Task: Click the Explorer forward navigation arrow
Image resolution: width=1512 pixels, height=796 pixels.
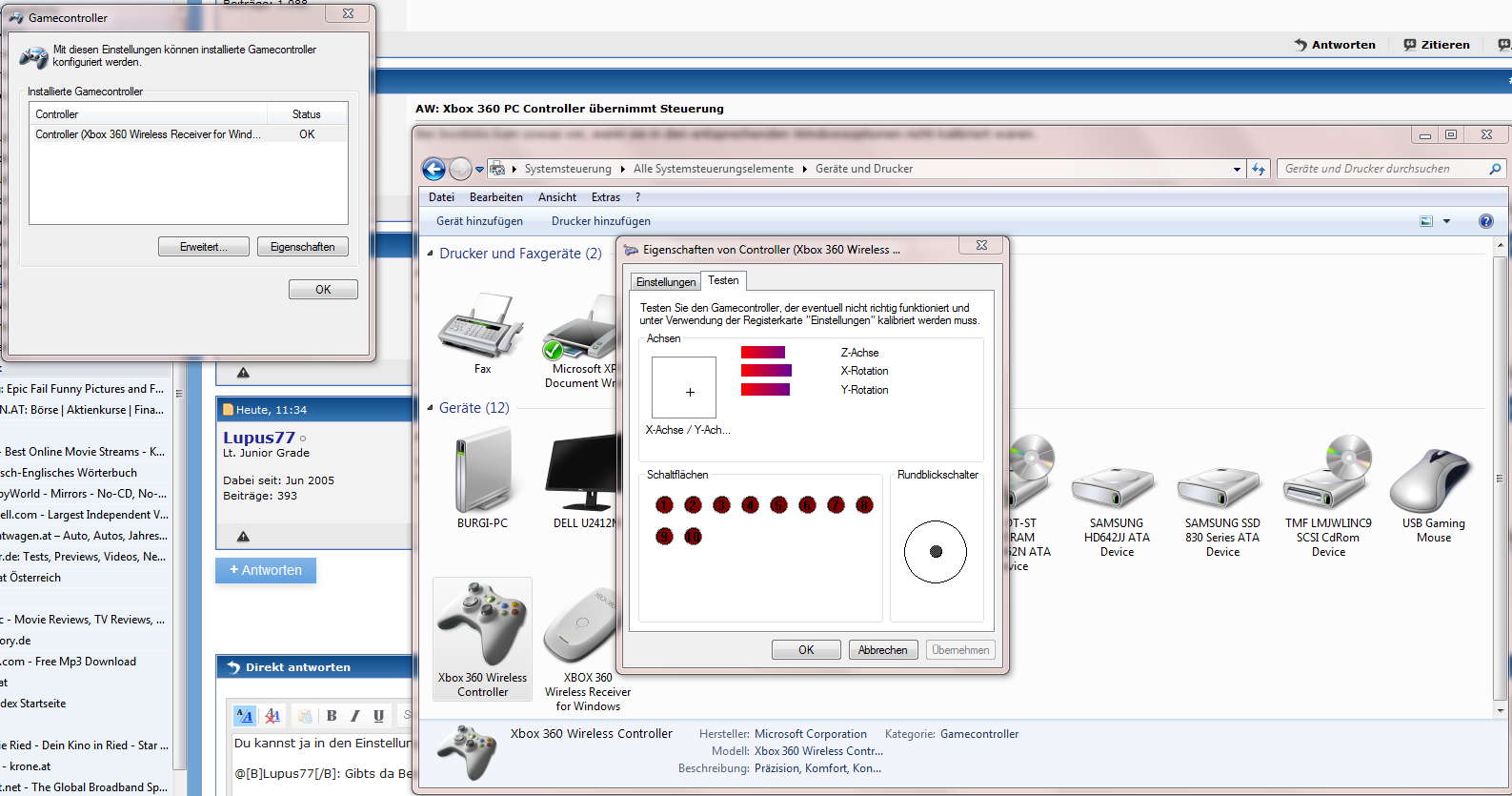Action: pyautogui.click(x=460, y=169)
